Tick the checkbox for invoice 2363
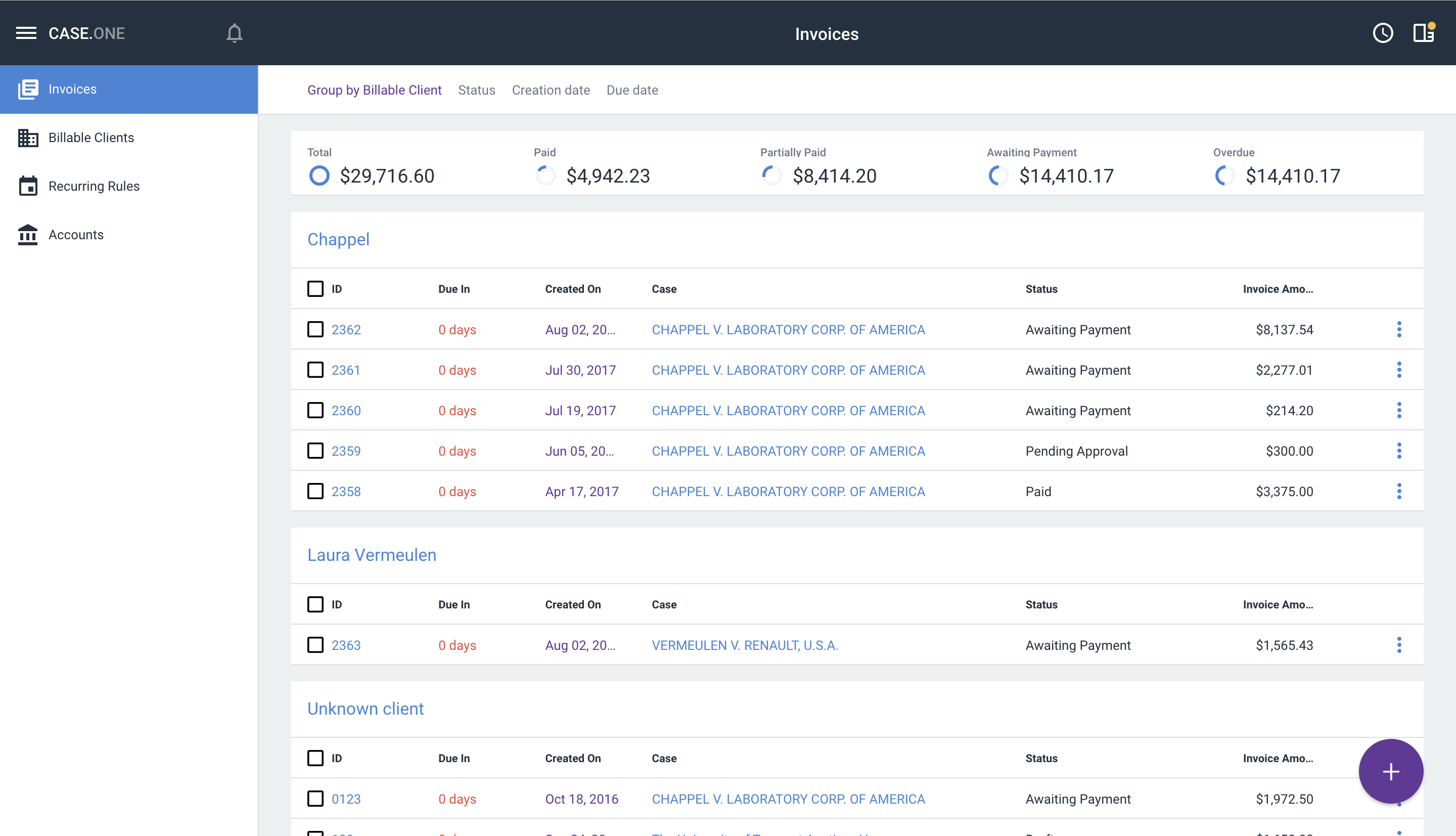 [315, 645]
